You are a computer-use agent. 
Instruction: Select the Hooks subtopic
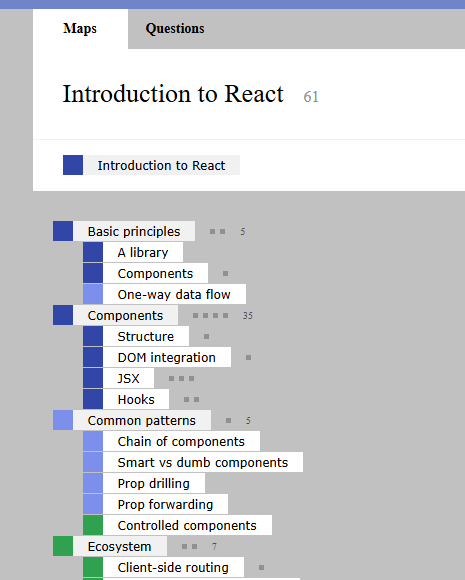coord(136,399)
